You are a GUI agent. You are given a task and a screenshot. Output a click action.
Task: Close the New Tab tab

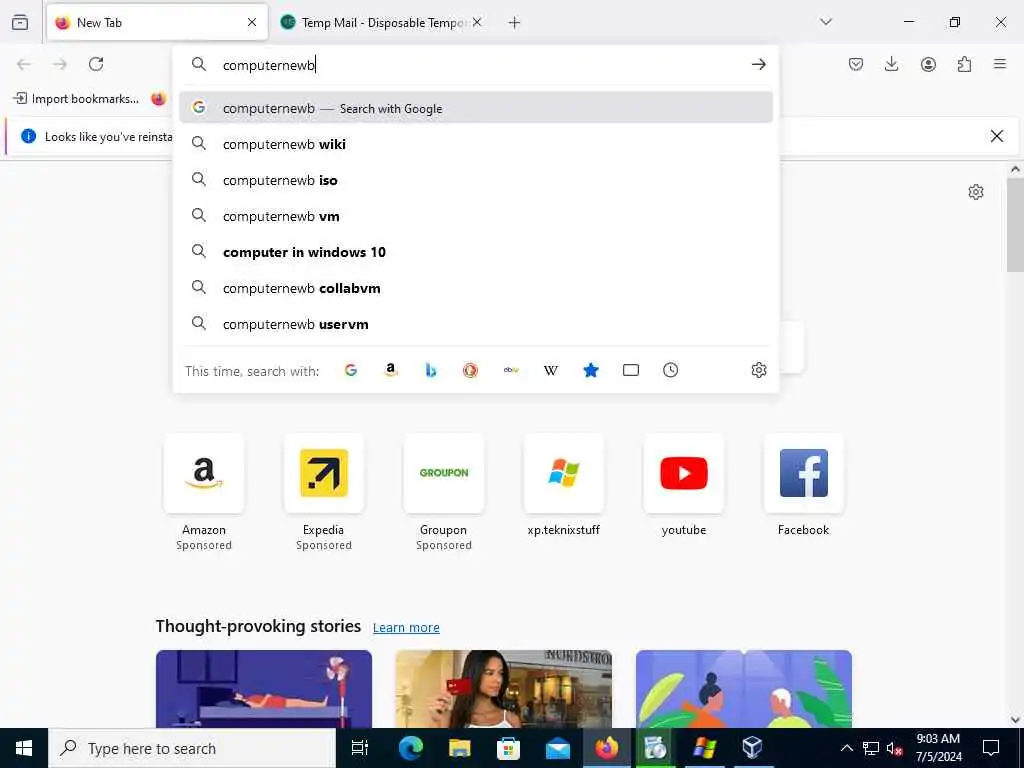[x=252, y=22]
